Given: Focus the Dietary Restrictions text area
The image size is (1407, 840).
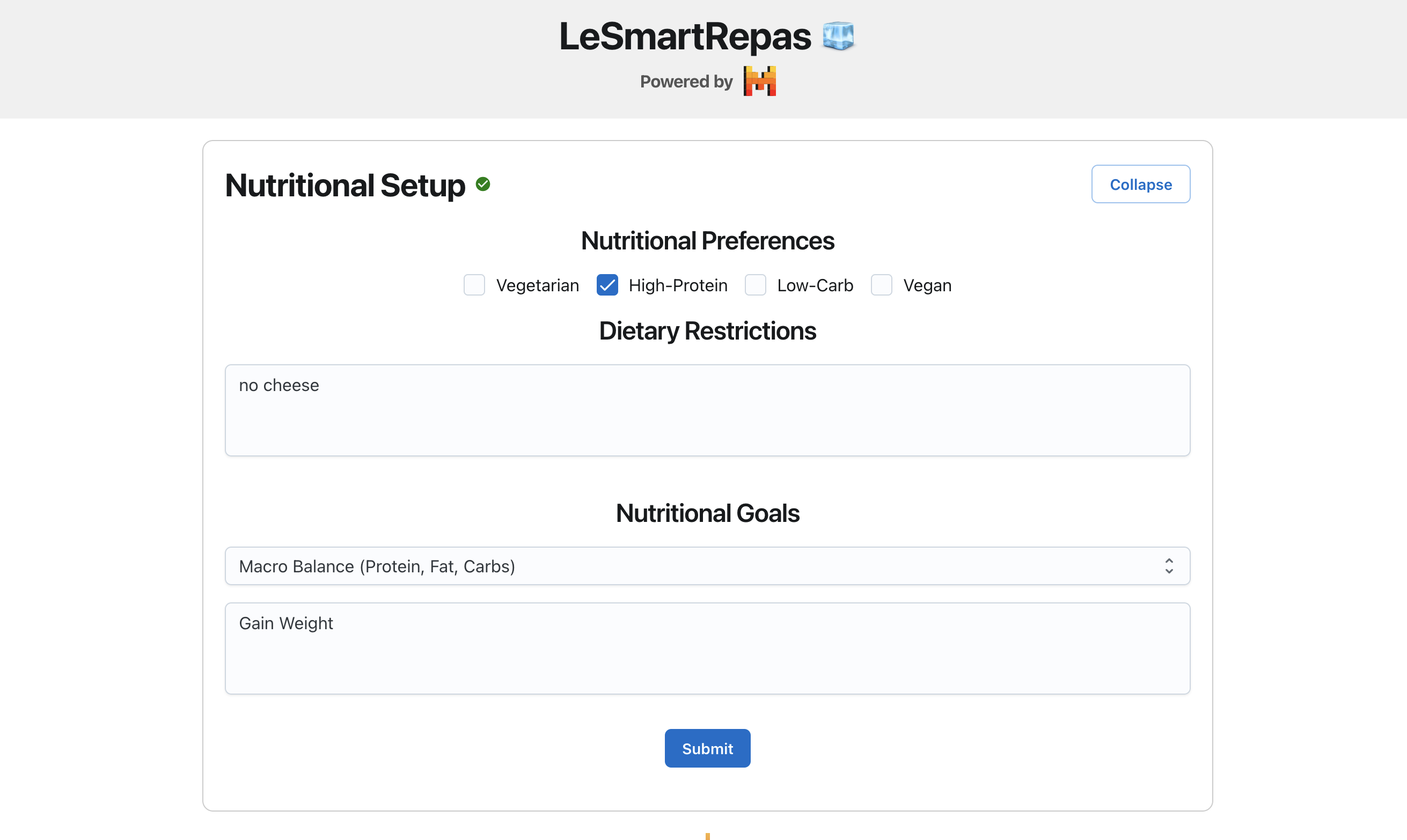Looking at the screenshot, I should pyautogui.click(x=707, y=410).
